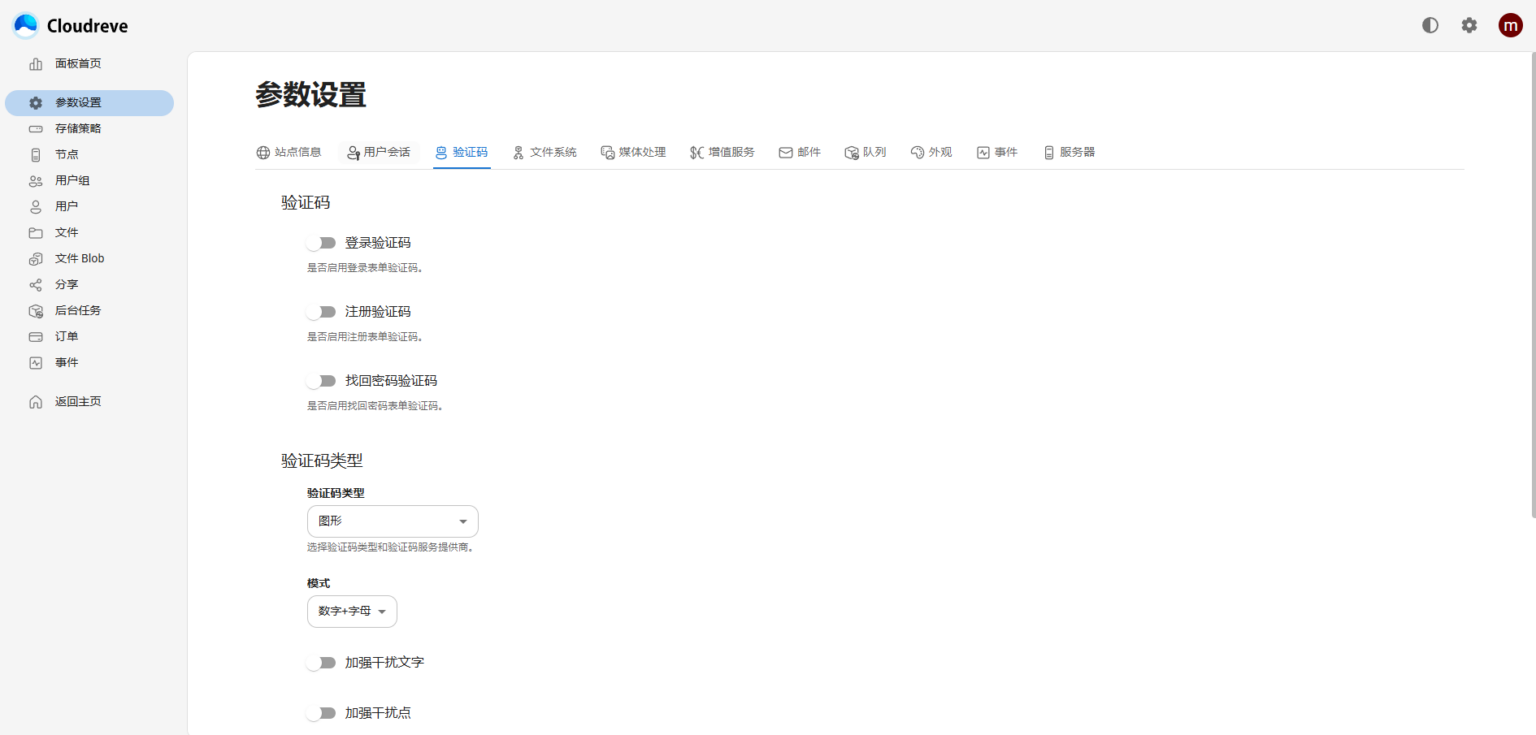
Task: Click the 订单 card icon in sidebar
Action: click(x=36, y=337)
